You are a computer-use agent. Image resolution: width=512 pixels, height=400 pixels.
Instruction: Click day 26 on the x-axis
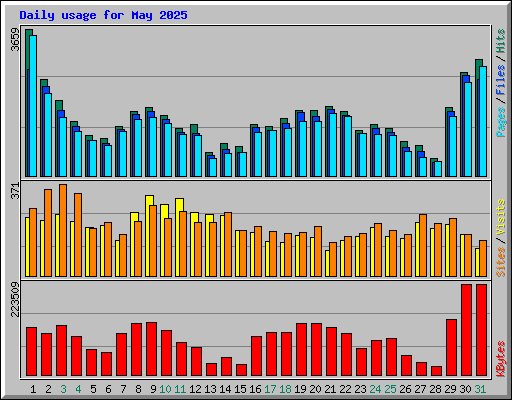(405, 389)
